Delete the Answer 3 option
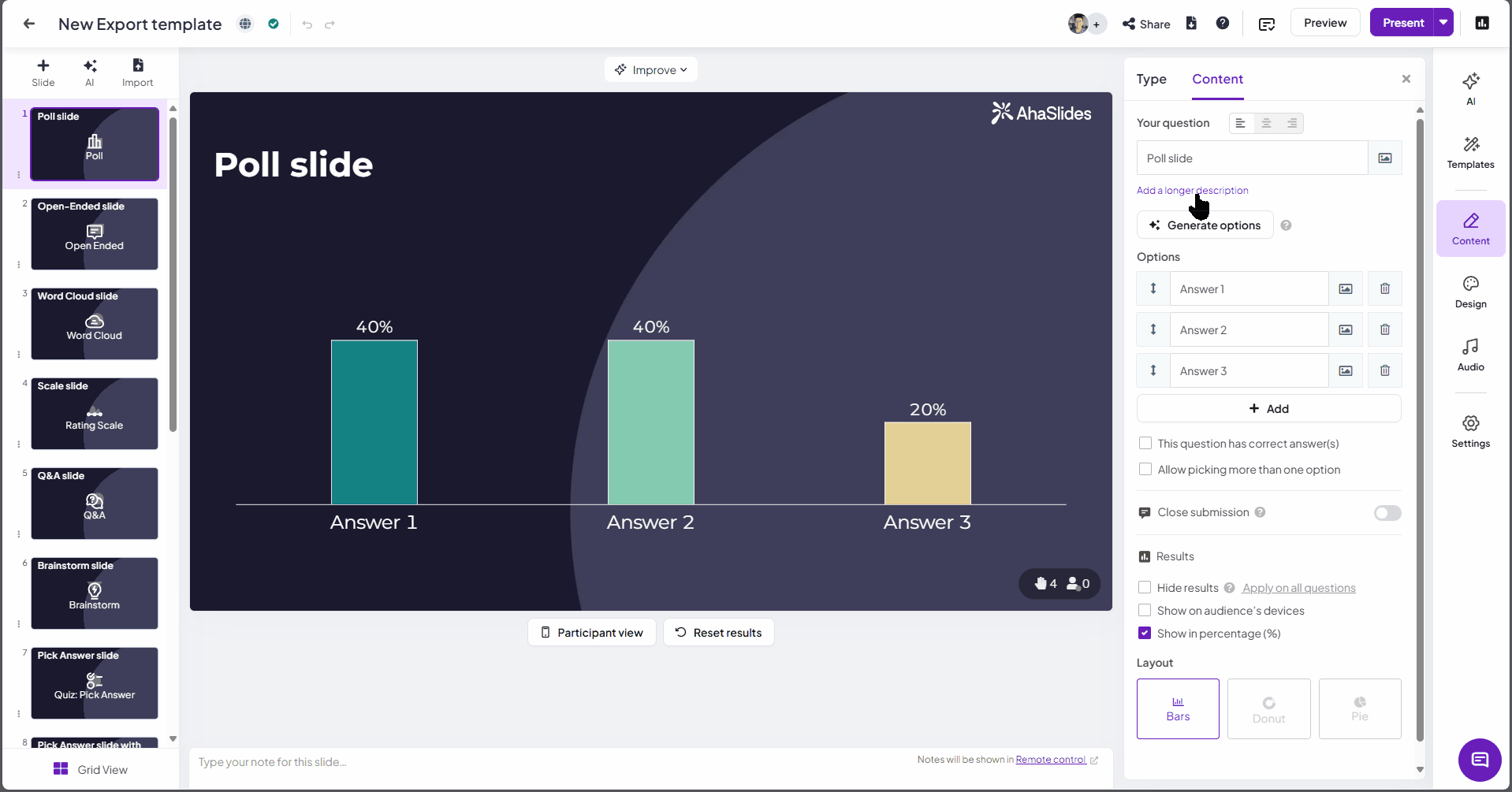Screen dimensions: 1512x792 (x=1385, y=370)
